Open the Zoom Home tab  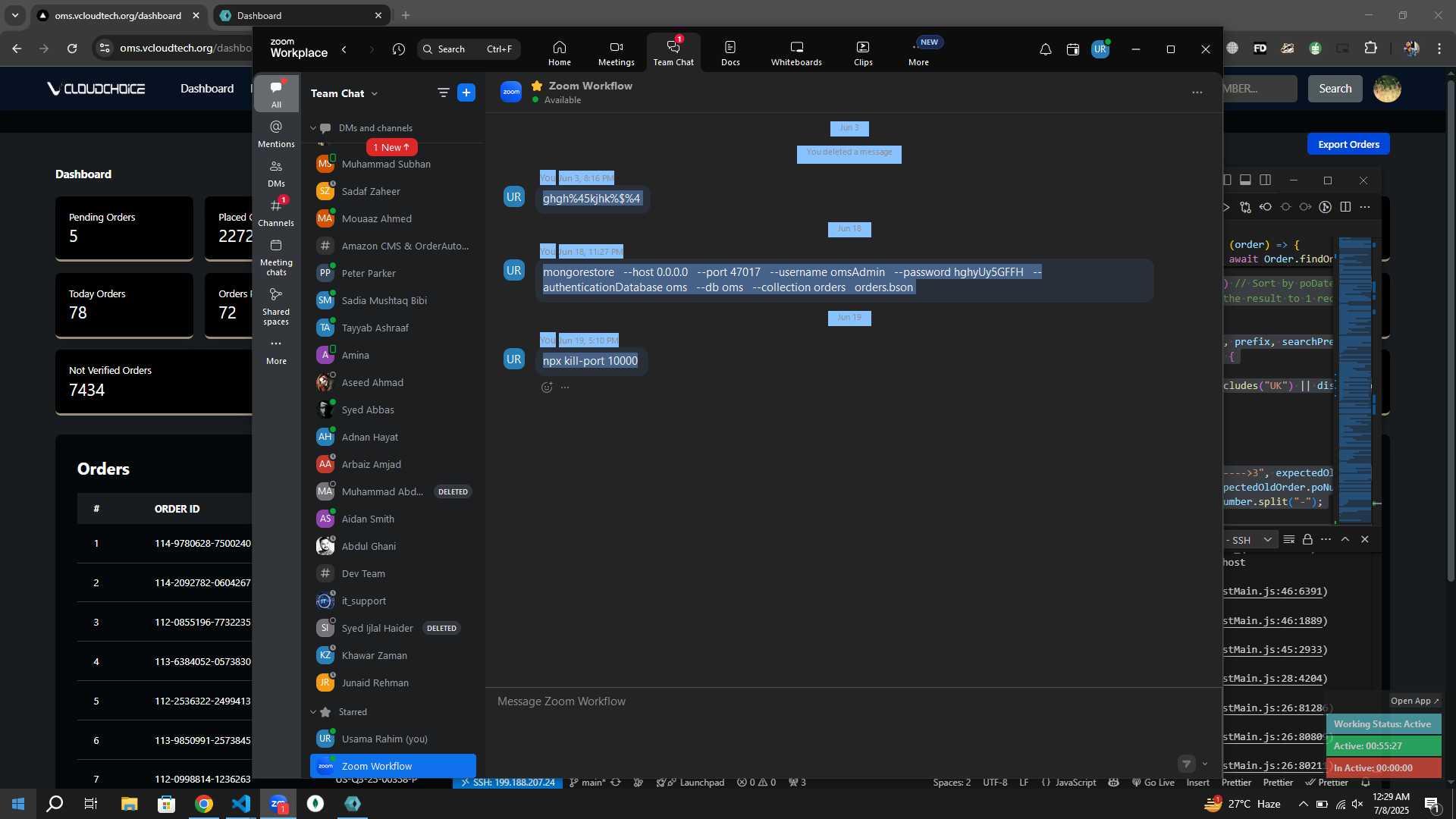[x=559, y=53]
